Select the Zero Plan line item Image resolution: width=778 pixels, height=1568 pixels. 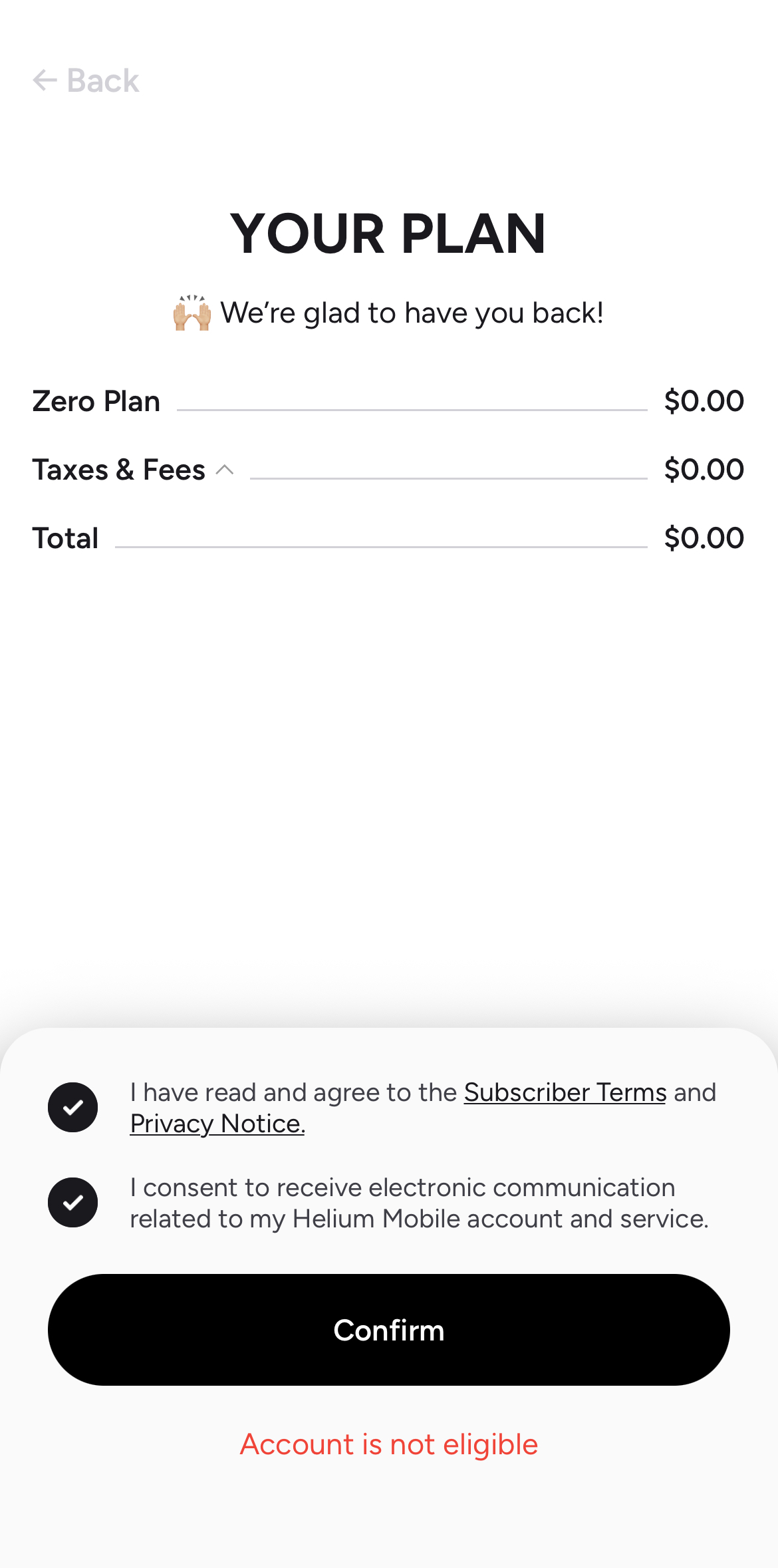96,402
